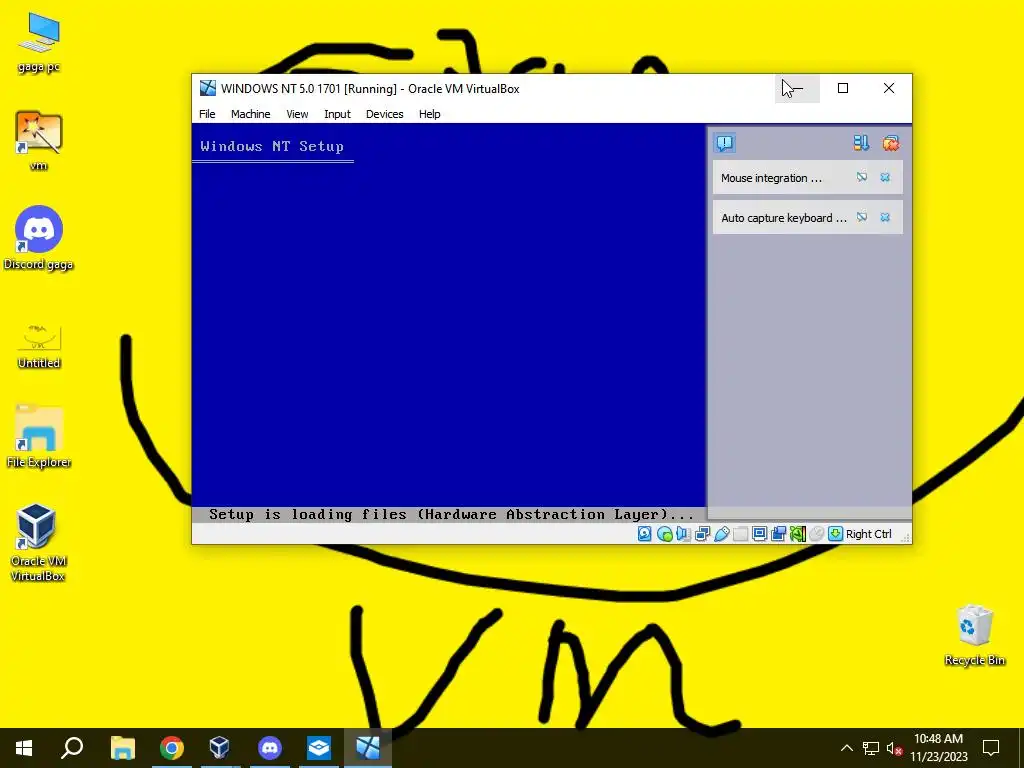
Task: Open the Windows Start menu
Action: point(24,748)
